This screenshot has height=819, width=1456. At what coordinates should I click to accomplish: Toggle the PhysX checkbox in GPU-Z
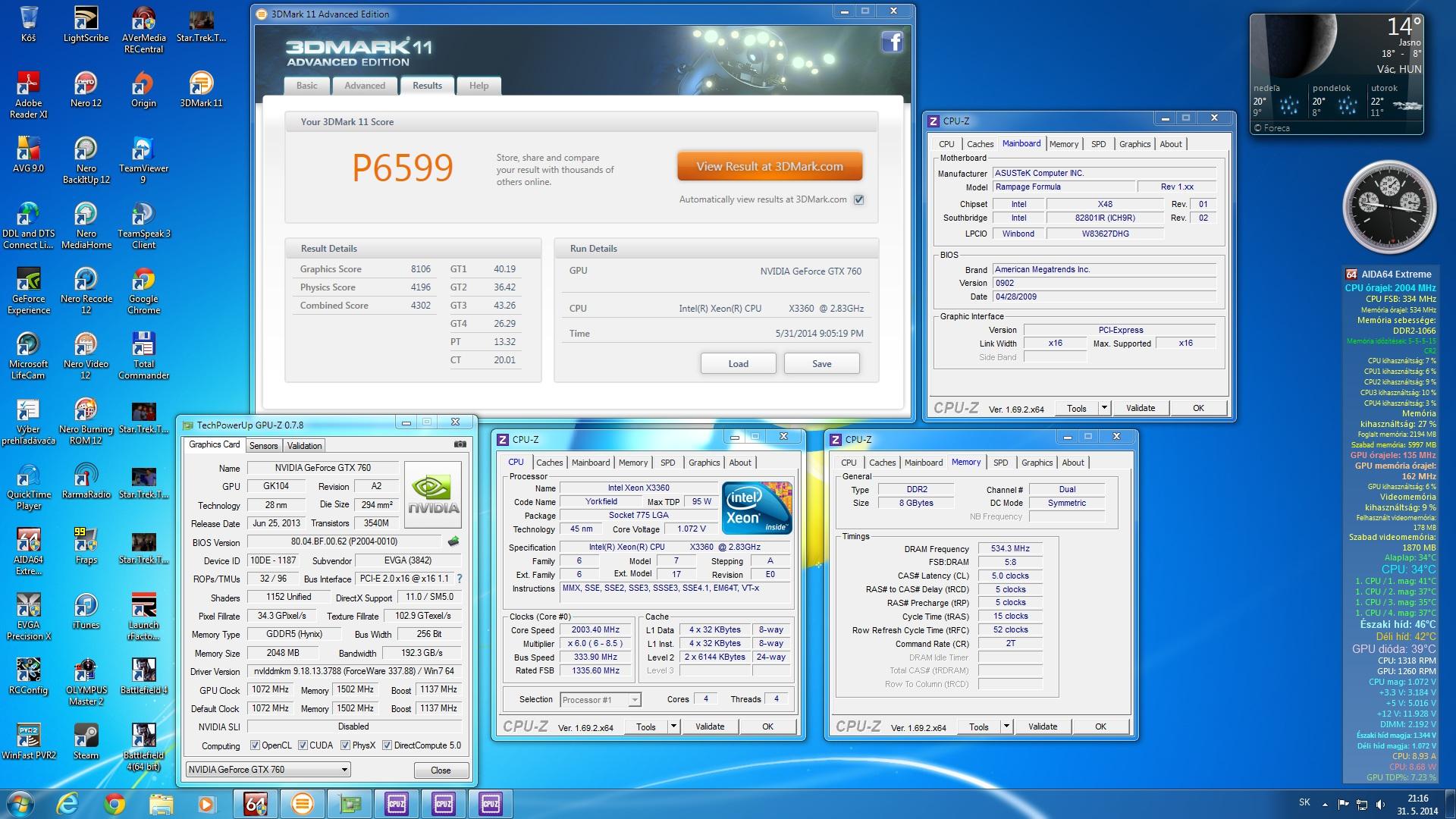coord(345,745)
